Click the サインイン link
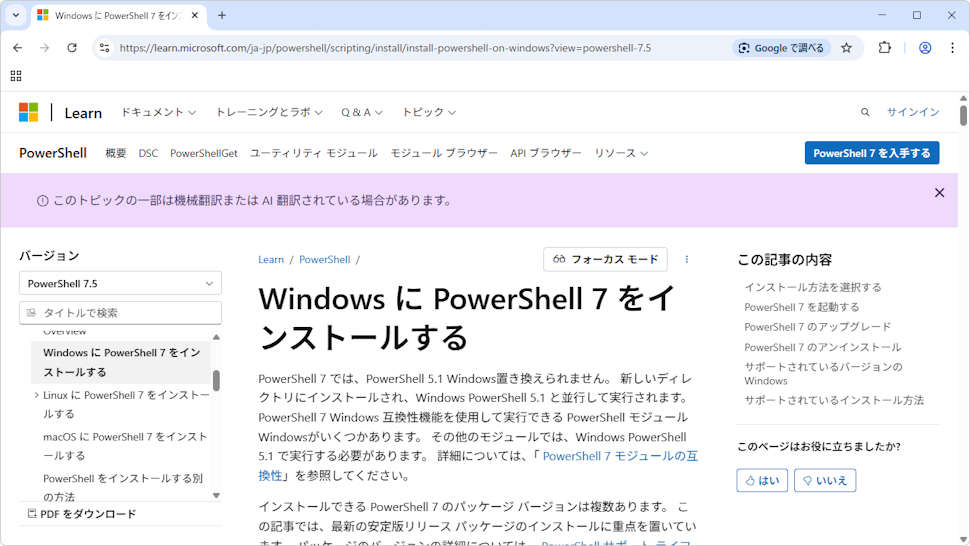The height and width of the screenshot is (546, 970). point(913,112)
